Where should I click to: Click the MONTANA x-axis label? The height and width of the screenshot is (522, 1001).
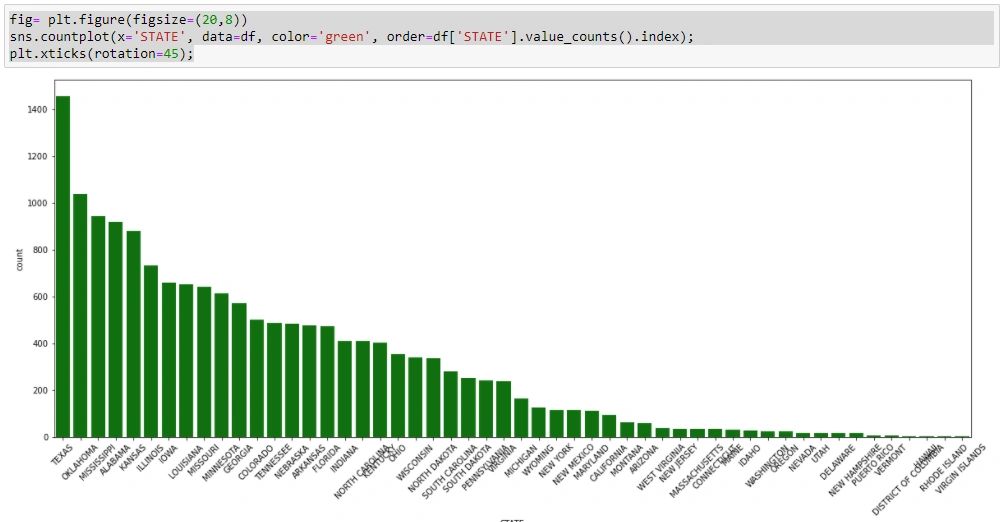coord(627,459)
